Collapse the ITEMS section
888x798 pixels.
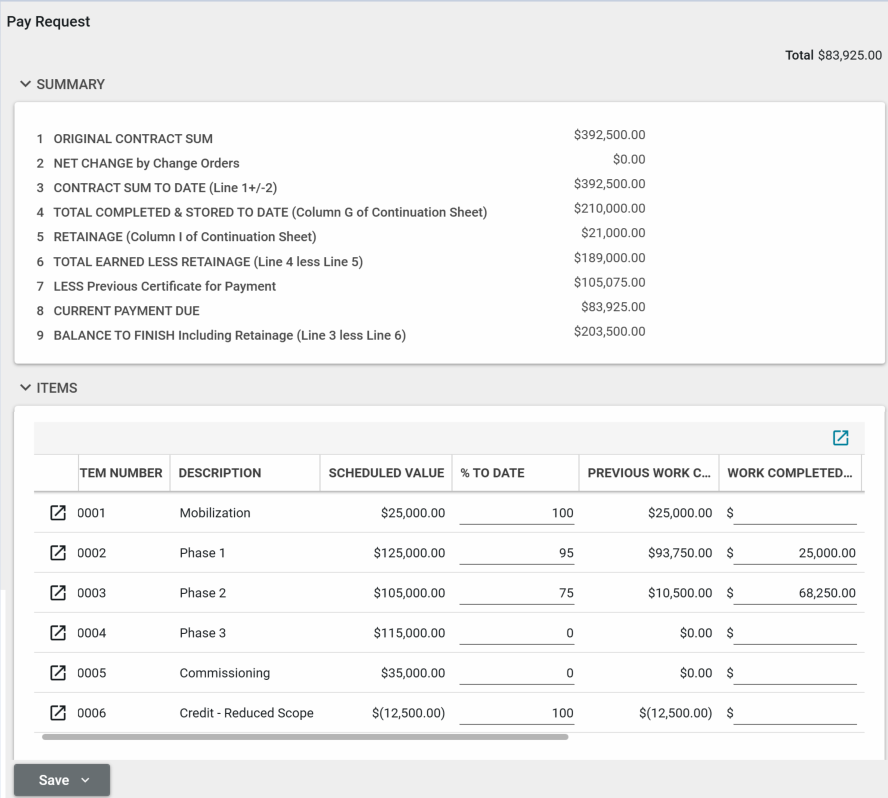click(x=26, y=388)
